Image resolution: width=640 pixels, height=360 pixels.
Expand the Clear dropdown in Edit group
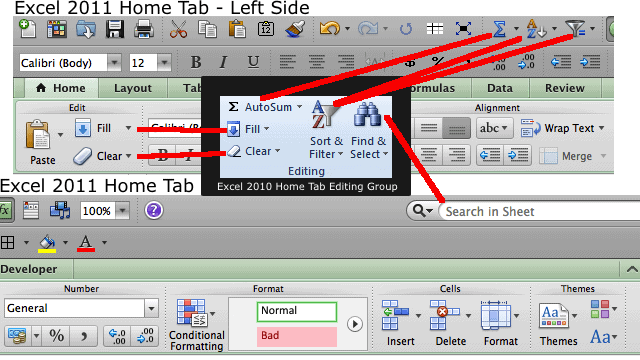tap(128, 156)
